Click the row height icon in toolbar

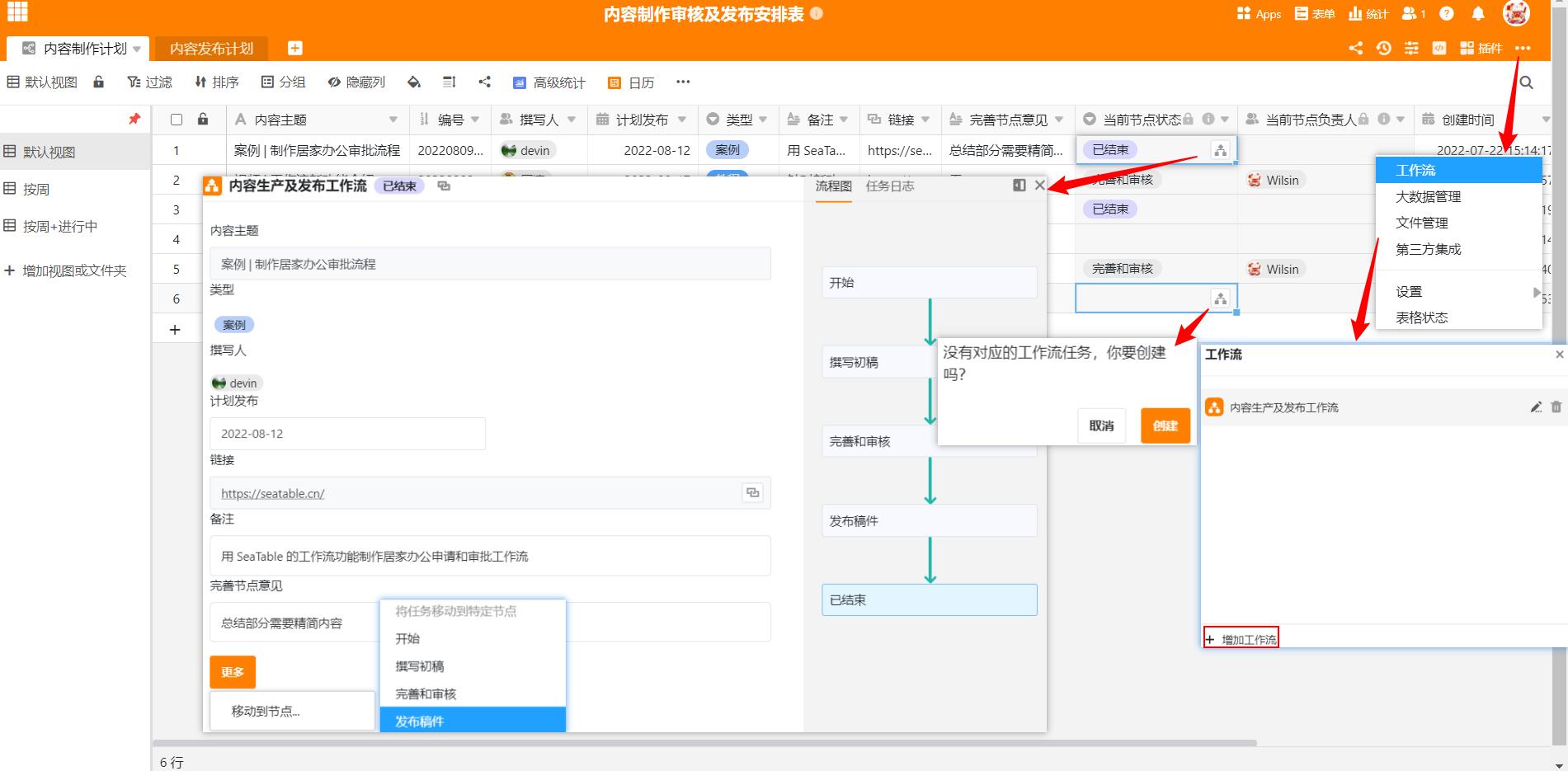(449, 82)
